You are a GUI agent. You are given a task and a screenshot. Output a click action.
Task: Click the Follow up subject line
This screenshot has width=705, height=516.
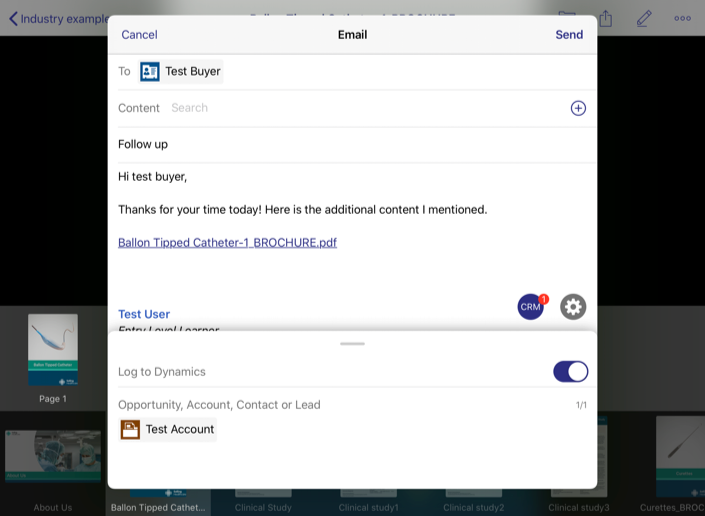coord(143,144)
